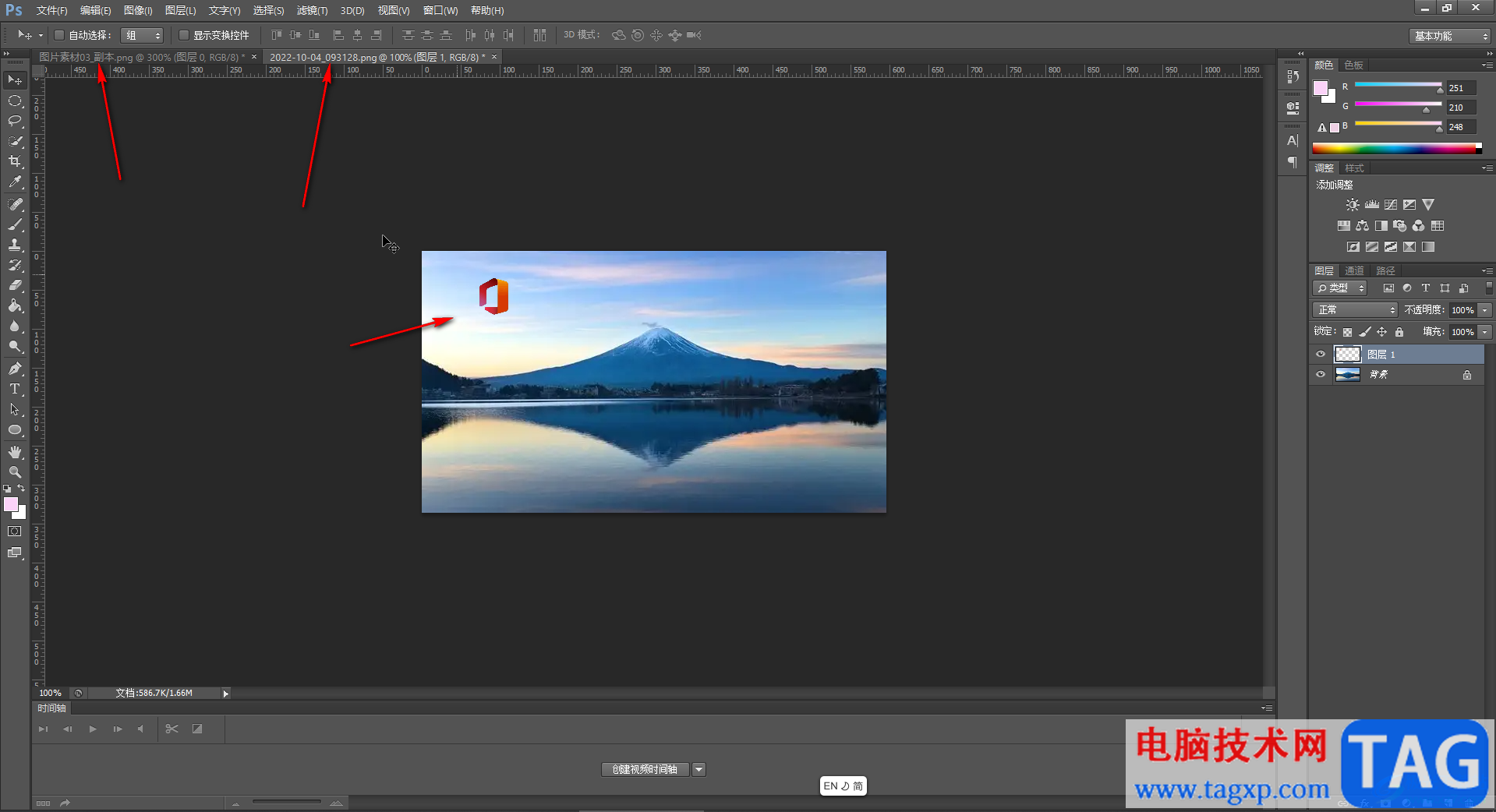Image resolution: width=1496 pixels, height=812 pixels.
Task: Select the Eyedropper tool
Action: [x=15, y=182]
